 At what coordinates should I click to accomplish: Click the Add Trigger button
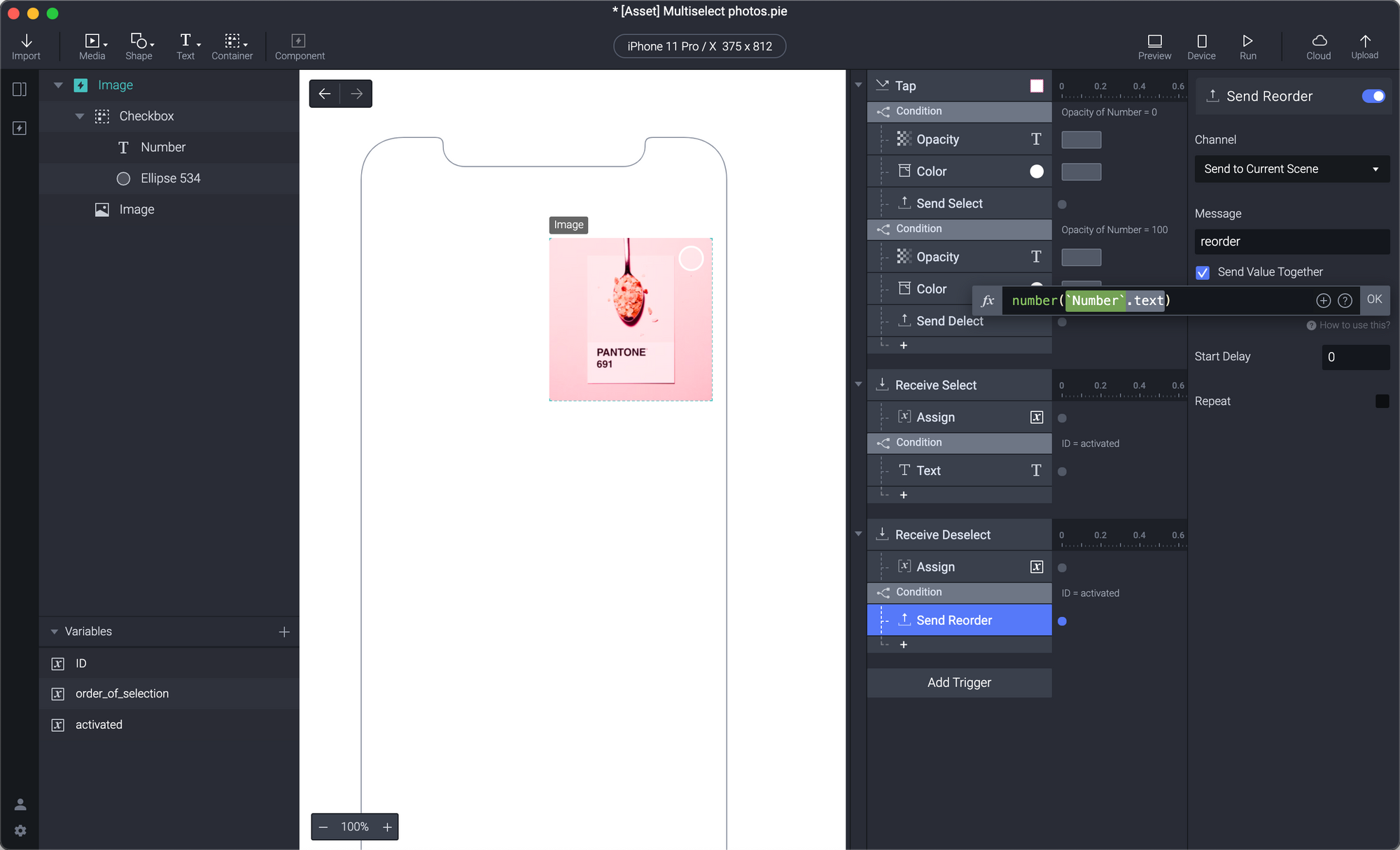click(958, 682)
